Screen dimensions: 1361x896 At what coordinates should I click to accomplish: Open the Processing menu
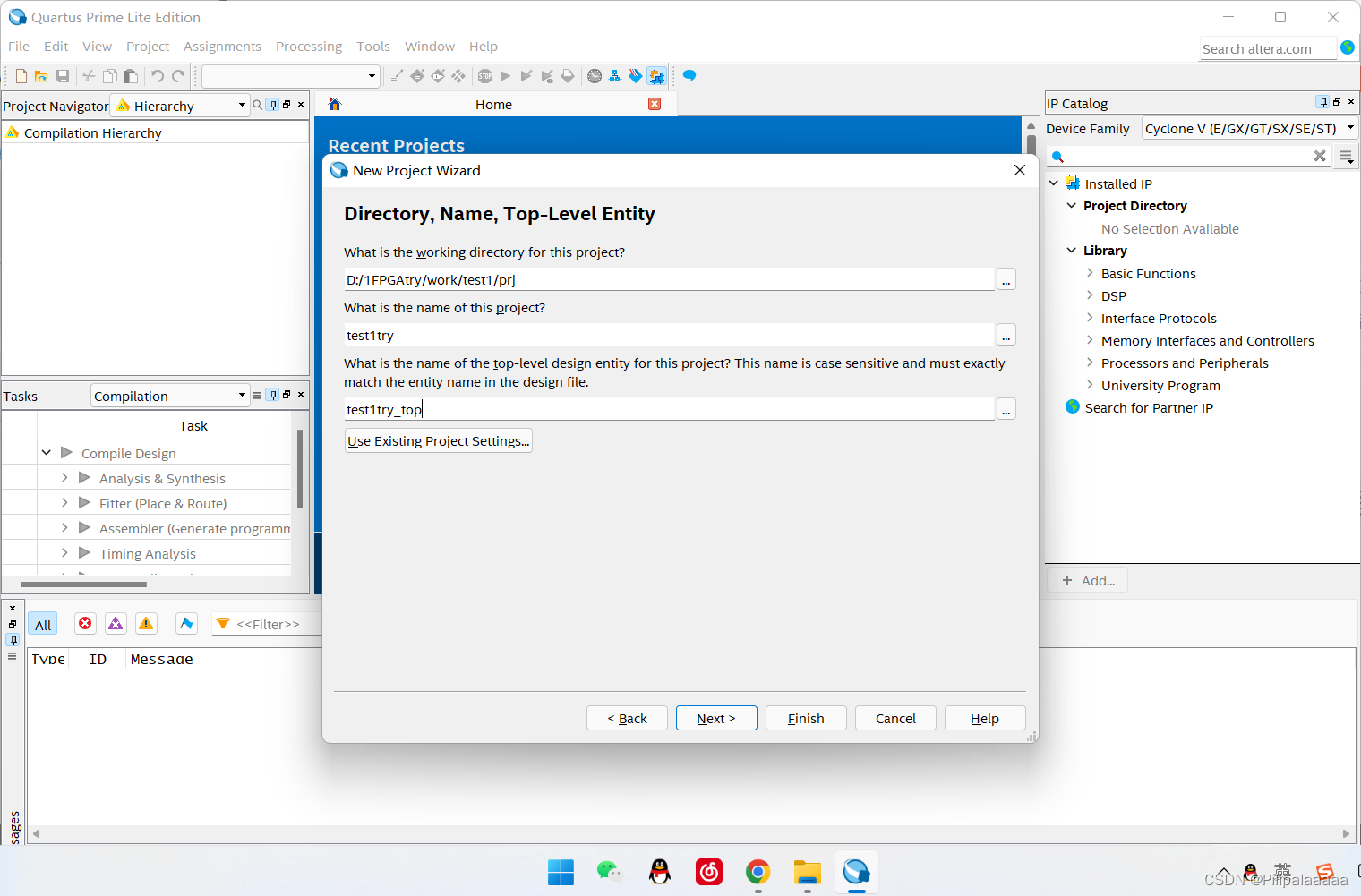click(309, 47)
